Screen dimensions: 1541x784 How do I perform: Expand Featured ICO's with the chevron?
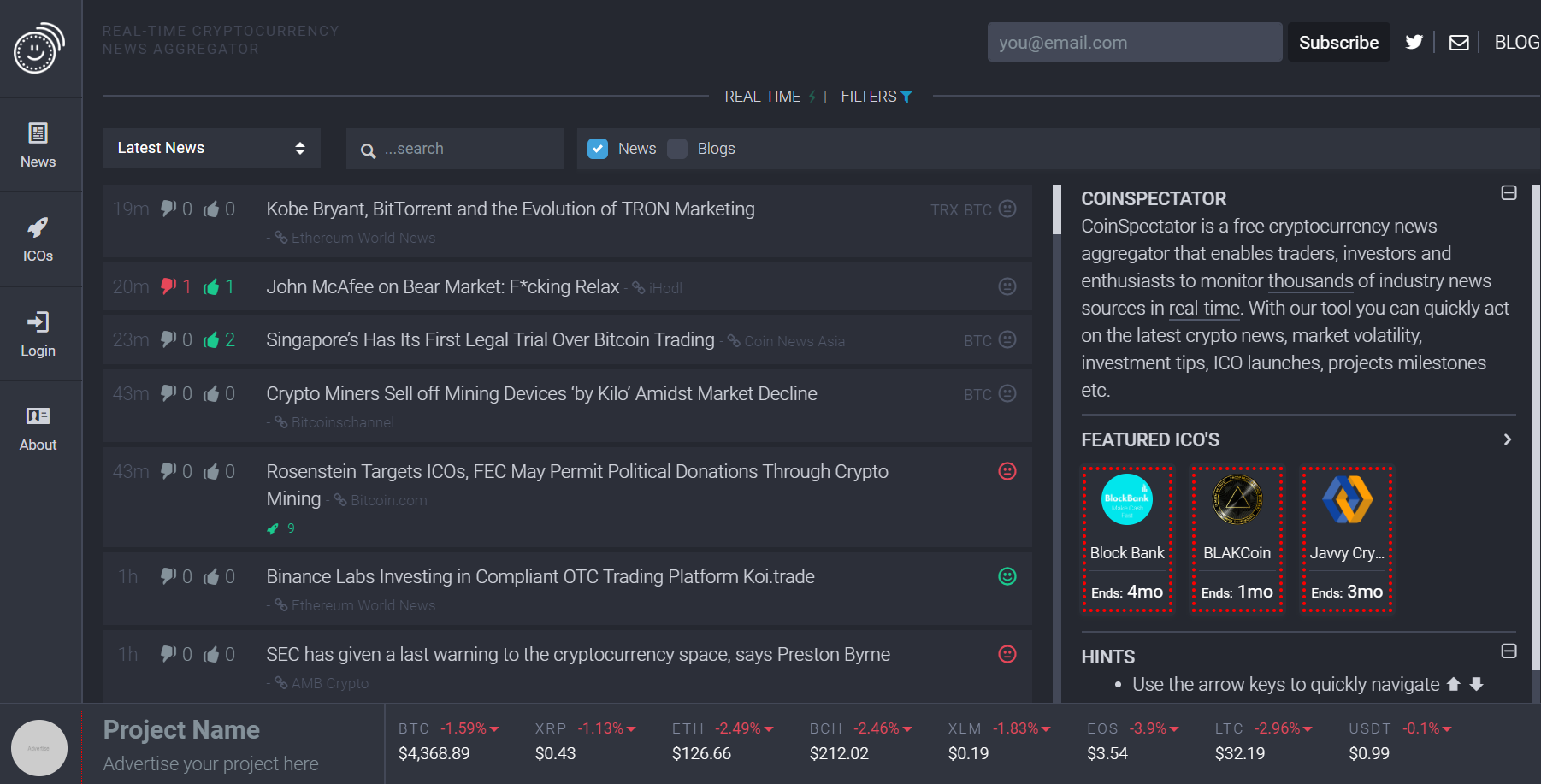coord(1508,439)
